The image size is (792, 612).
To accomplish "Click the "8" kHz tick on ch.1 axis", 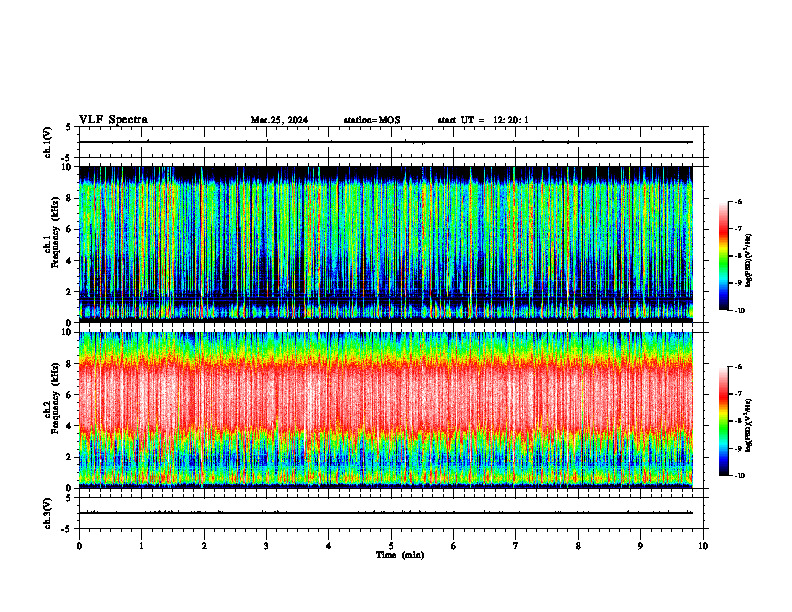I will pyautogui.click(x=70, y=198).
